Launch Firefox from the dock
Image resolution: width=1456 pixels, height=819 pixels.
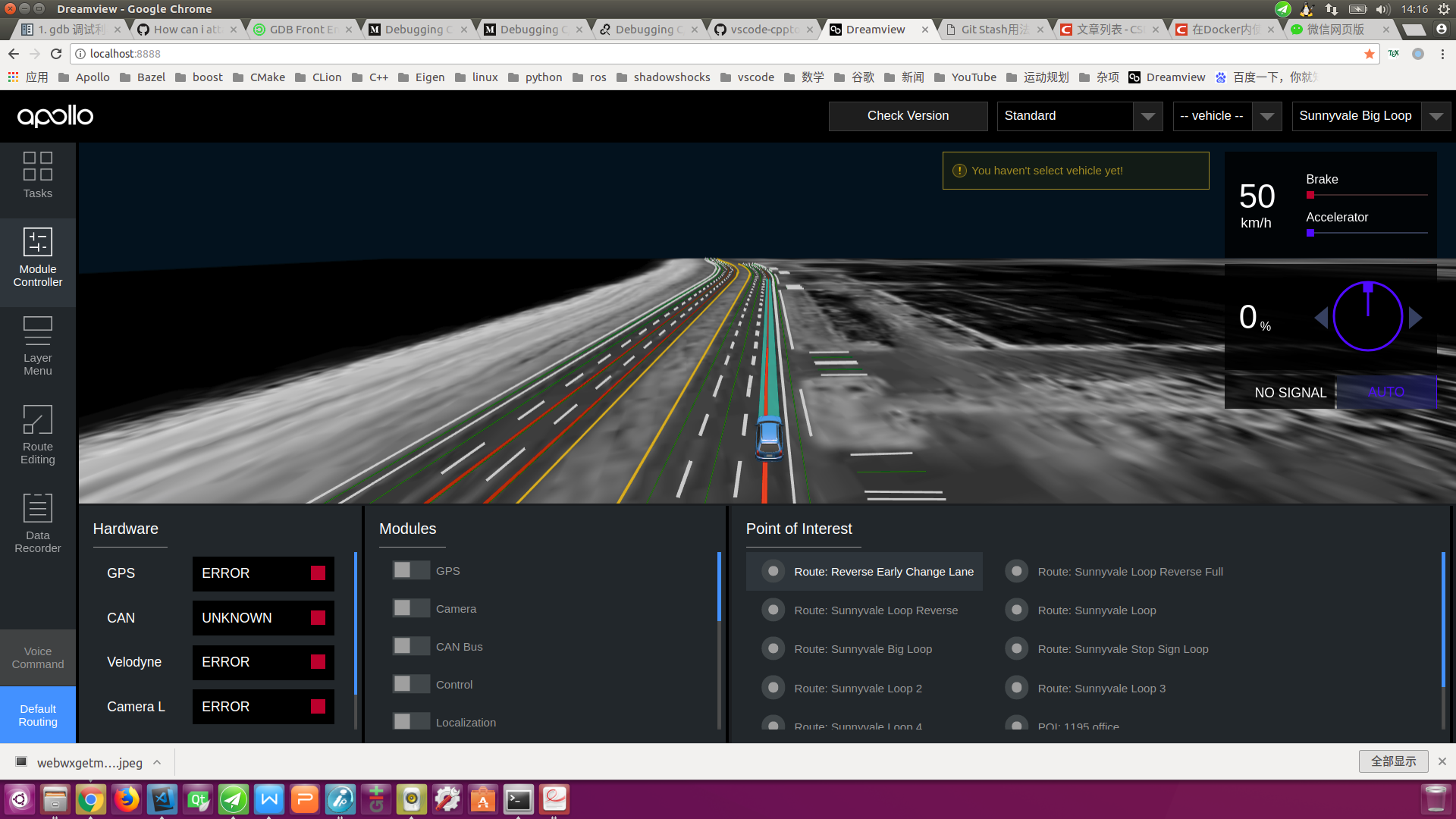(127, 799)
